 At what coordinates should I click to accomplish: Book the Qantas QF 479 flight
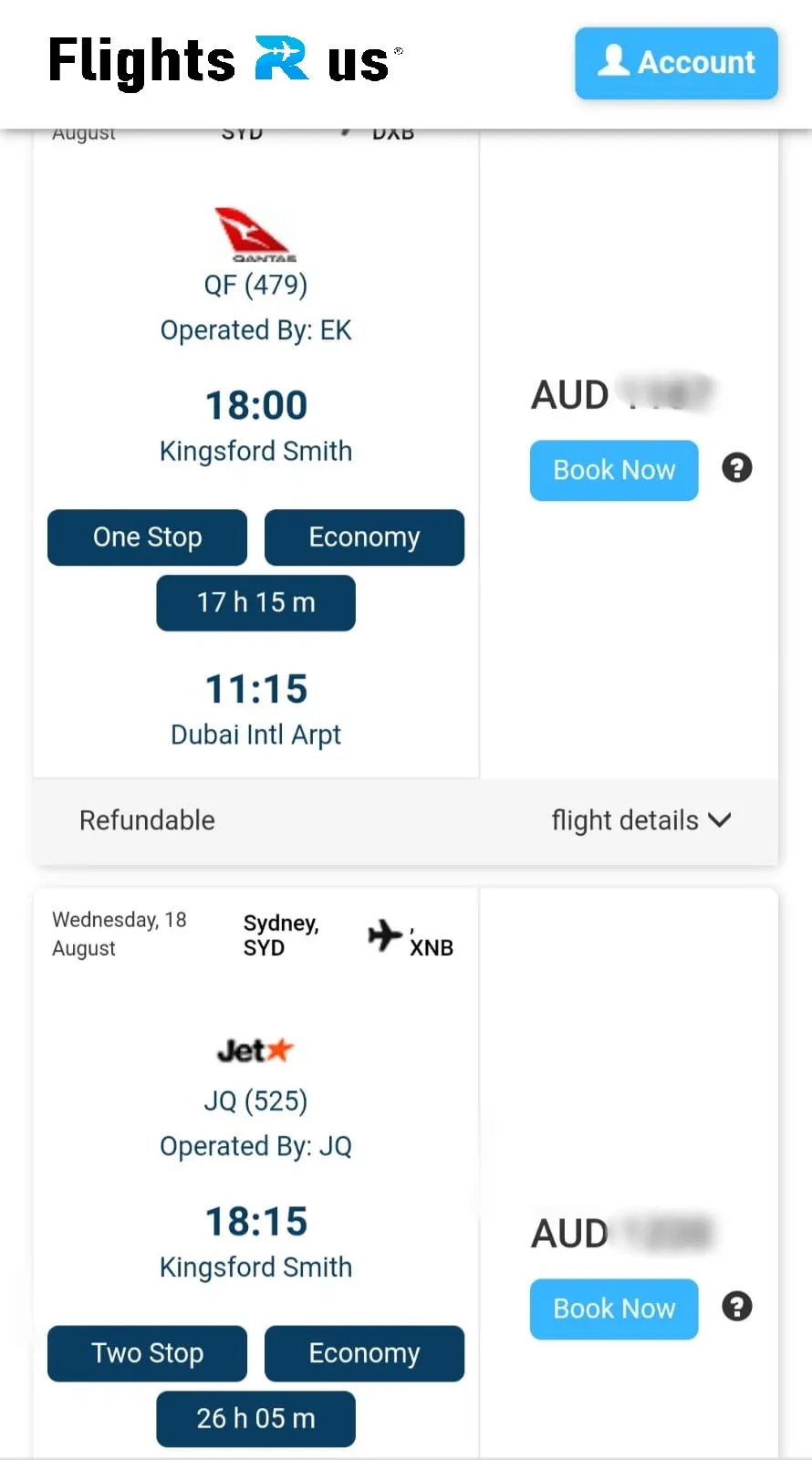pyautogui.click(x=614, y=470)
